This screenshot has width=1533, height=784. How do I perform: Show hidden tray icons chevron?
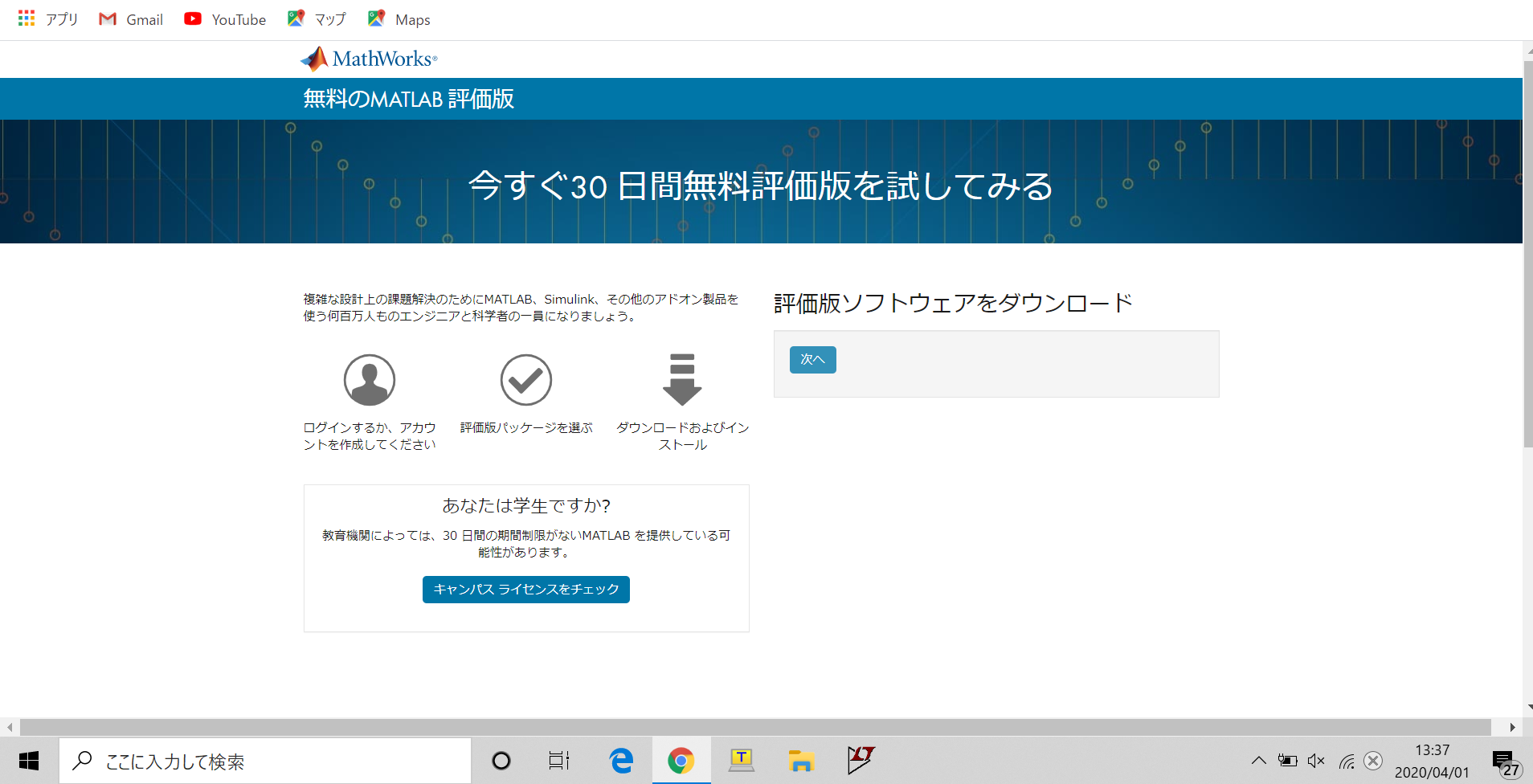coord(1259,761)
